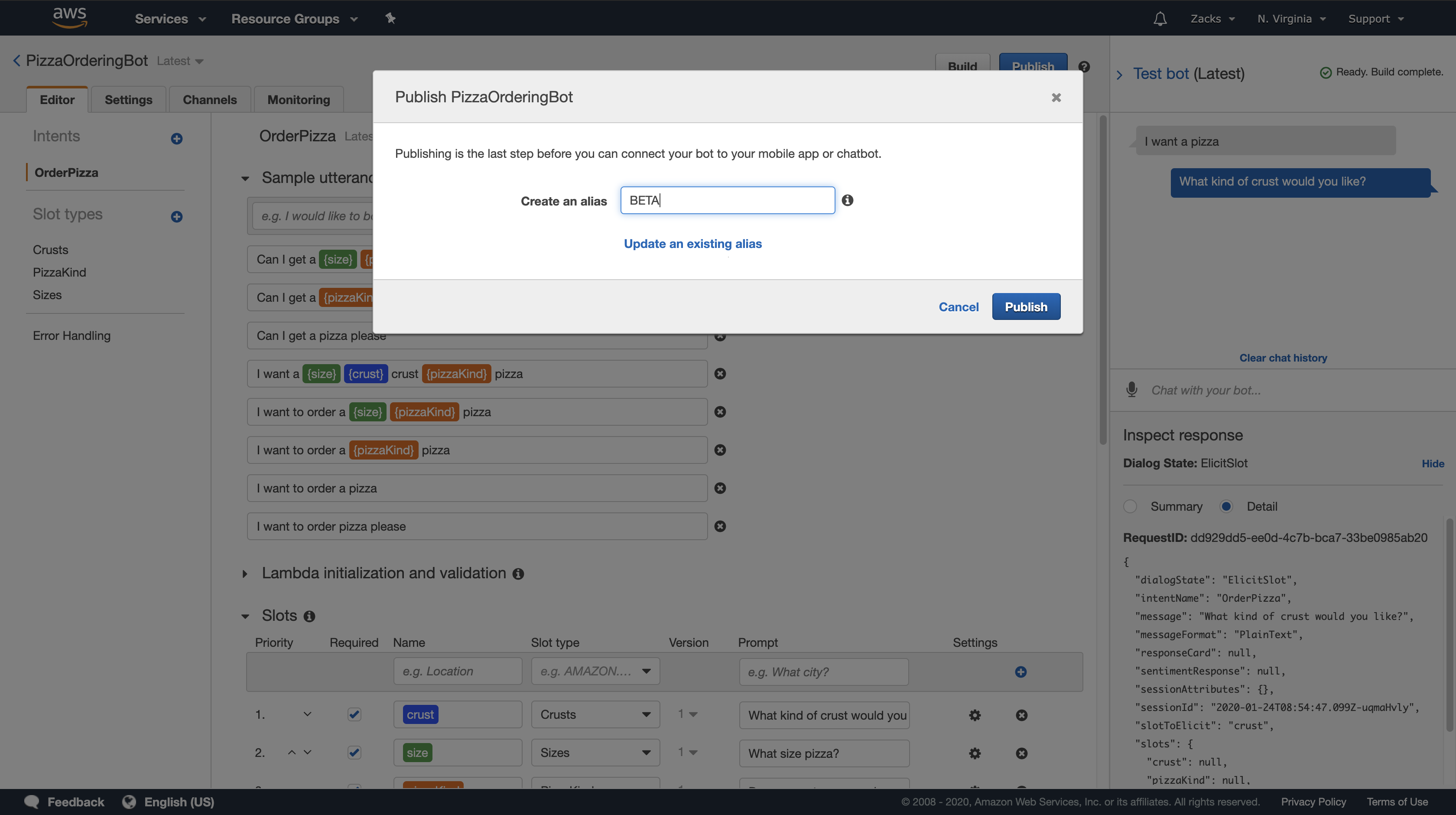Add a new slot type with plus icon
1456x815 pixels.
tap(176, 217)
